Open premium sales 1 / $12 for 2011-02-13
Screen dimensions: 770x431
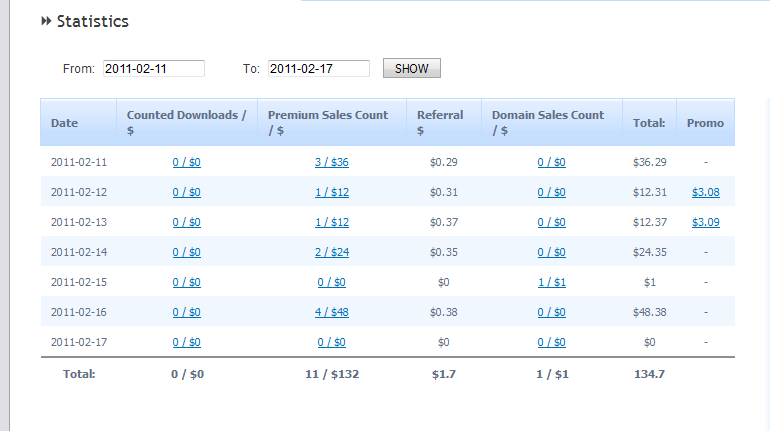click(x=332, y=222)
